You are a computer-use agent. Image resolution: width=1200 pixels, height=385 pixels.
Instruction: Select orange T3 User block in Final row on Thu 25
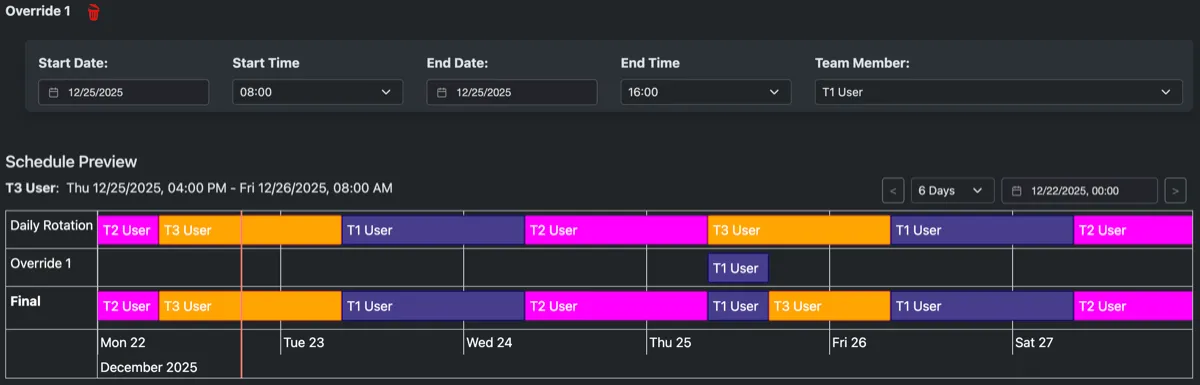tap(829, 306)
